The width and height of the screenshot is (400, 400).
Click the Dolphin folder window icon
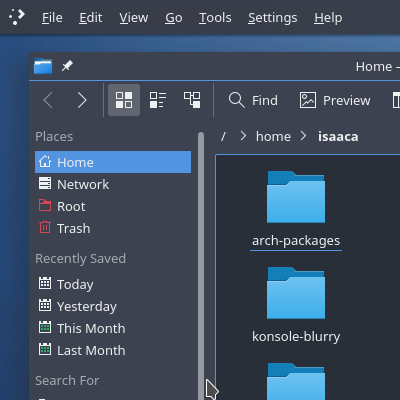click(x=43, y=66)
